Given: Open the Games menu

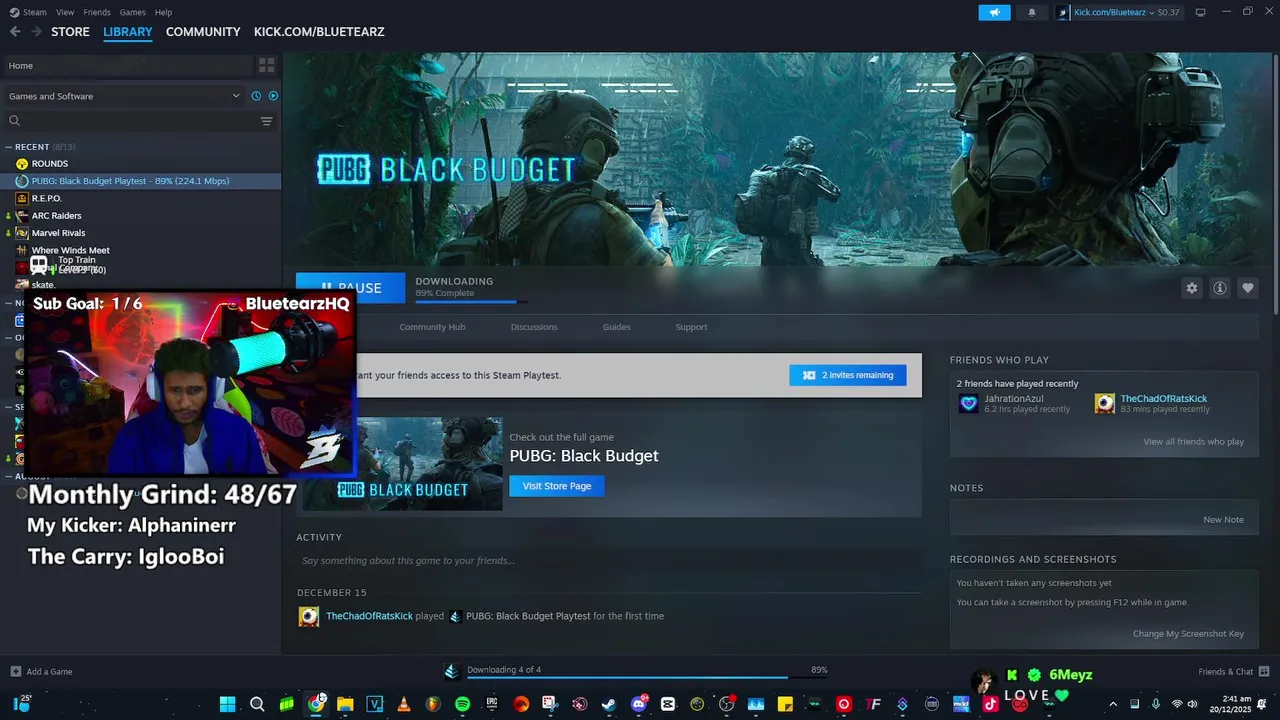Looking at the screenshot, I should (x=132, y=12).
